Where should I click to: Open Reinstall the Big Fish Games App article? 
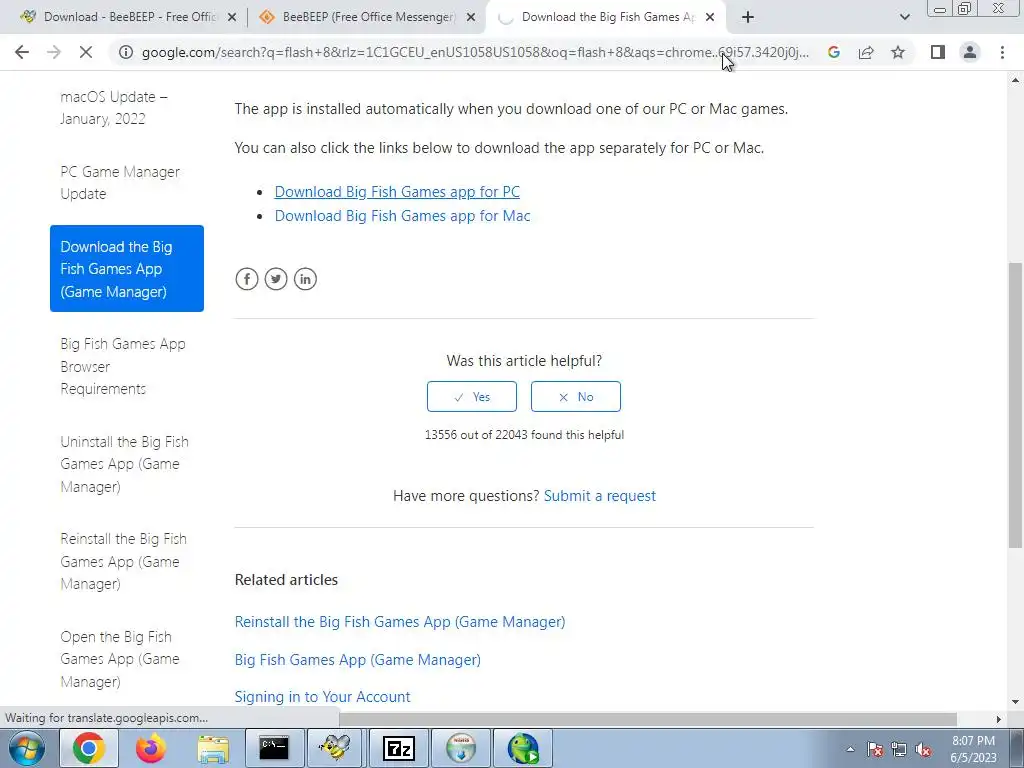pyautogui.click(x=400, y=622)
